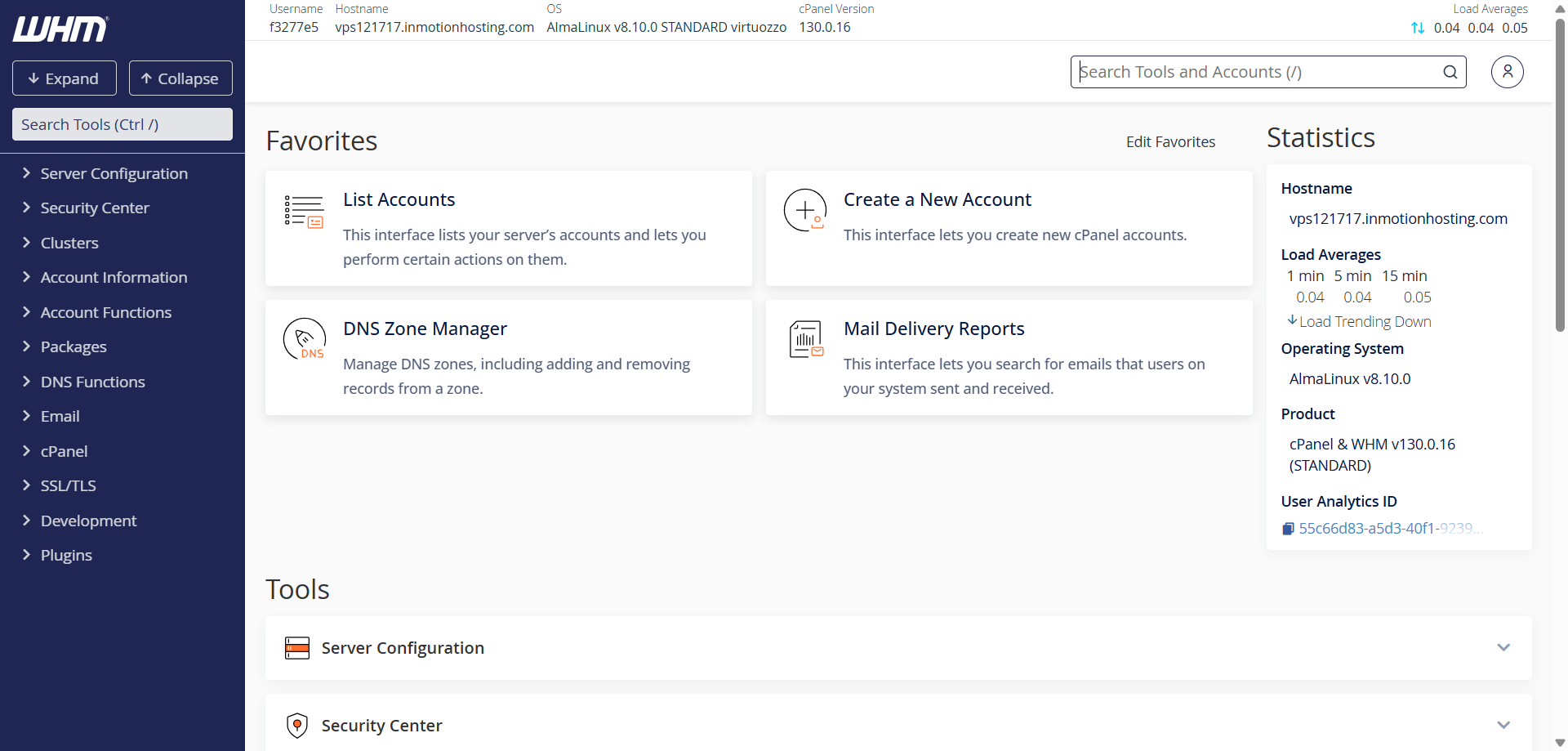Viewport: 1568px width, 751px height.
Task: Click the Mail Delivery Reports icon
Action: tap(805, 339)
